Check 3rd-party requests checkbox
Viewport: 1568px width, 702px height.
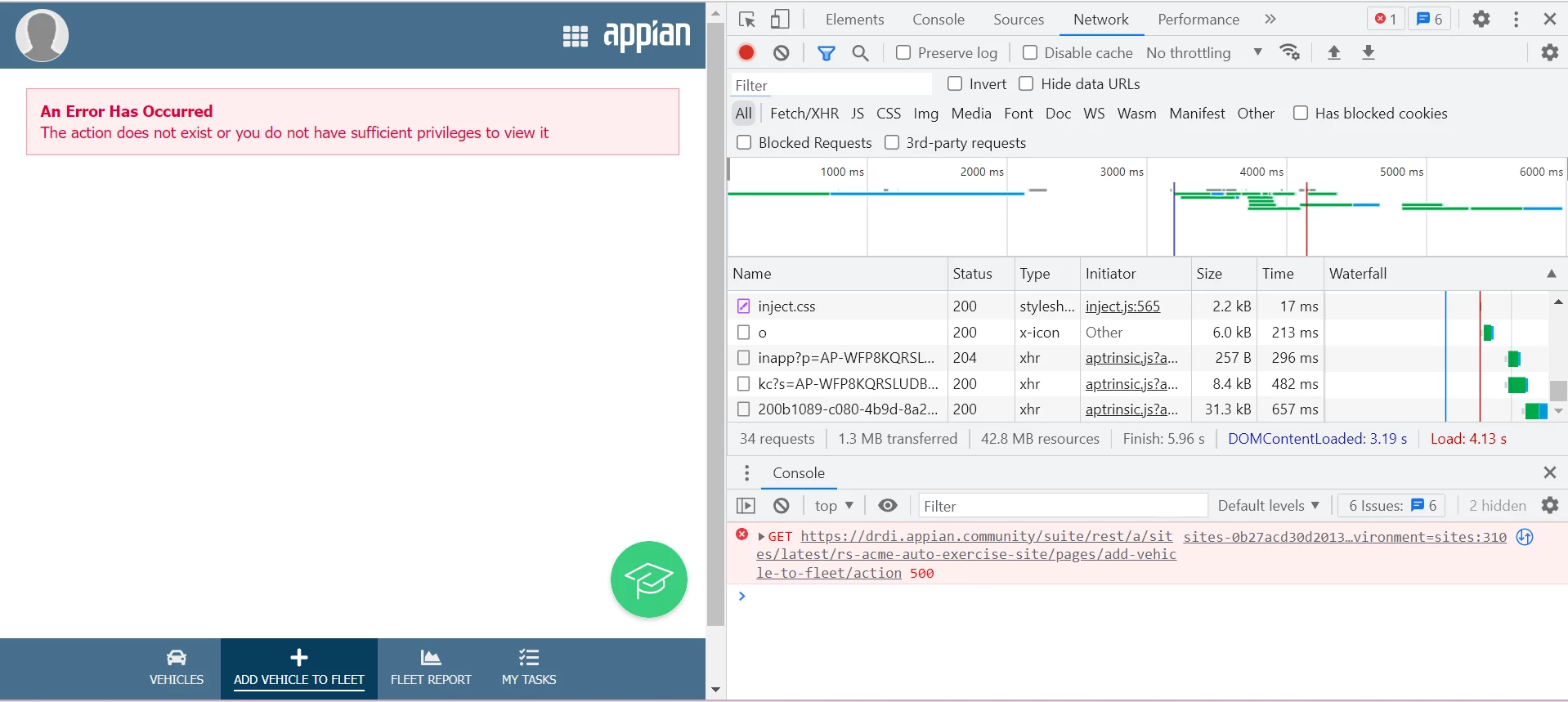892,142
